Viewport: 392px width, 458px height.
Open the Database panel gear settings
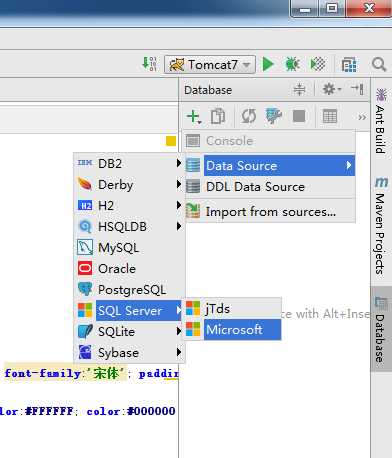(331, 89)
